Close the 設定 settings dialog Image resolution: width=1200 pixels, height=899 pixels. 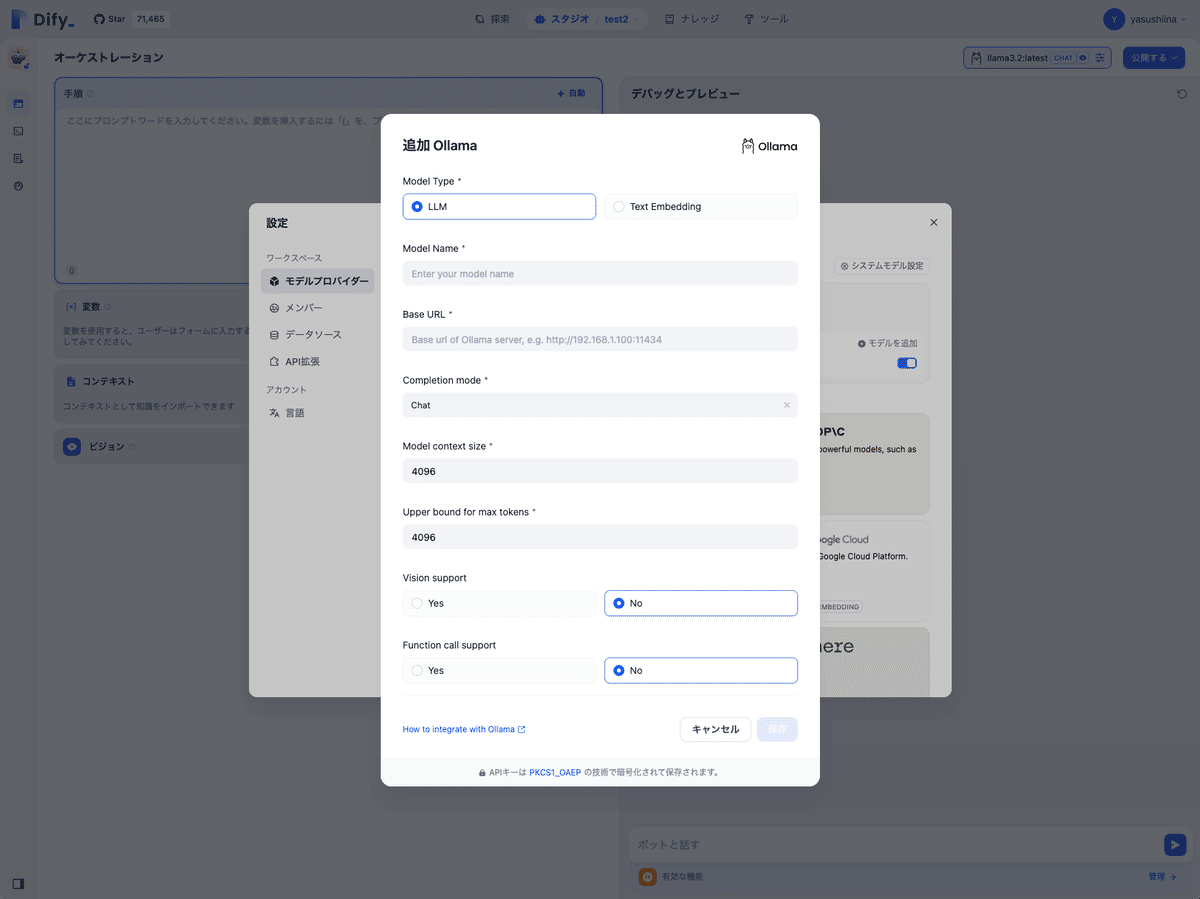(x=934, y=222)
